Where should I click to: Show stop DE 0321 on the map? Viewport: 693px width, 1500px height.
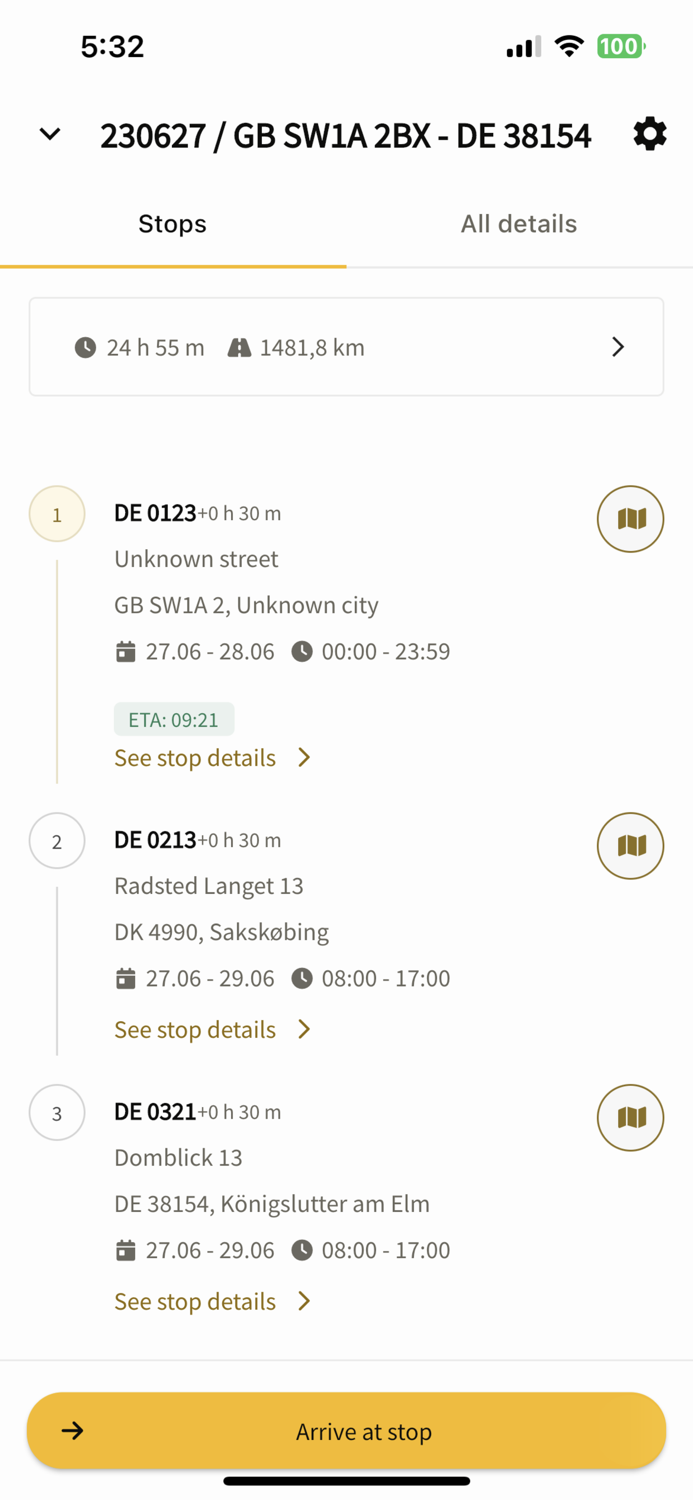(x=630, y=1117)
